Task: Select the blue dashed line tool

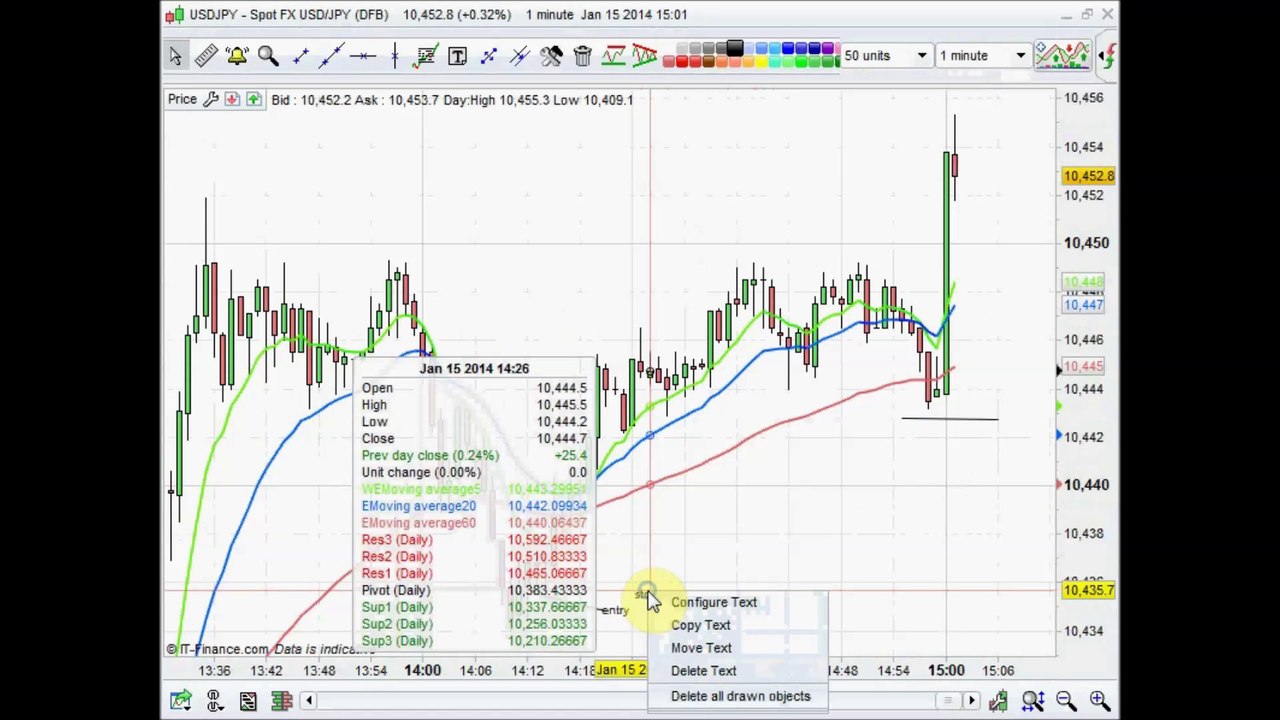Action: 488,56
